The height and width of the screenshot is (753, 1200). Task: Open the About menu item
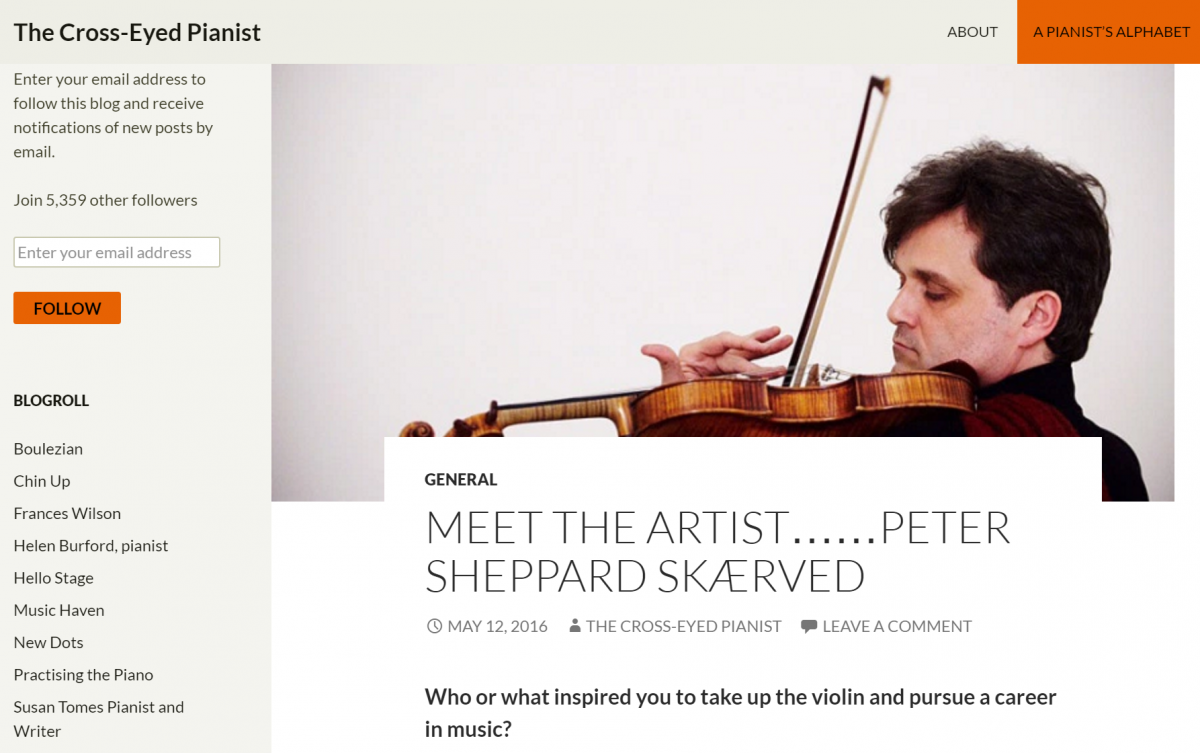point(972,32)
